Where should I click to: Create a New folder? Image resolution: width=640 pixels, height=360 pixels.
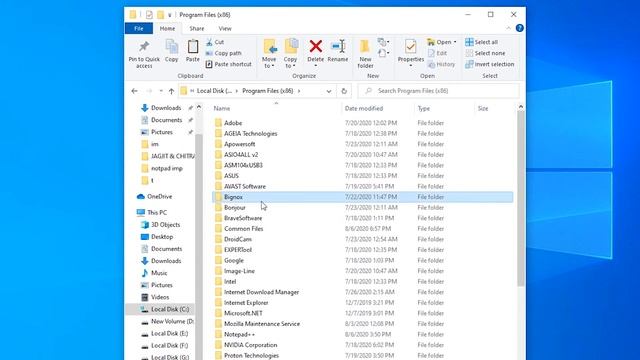point(365,54)
